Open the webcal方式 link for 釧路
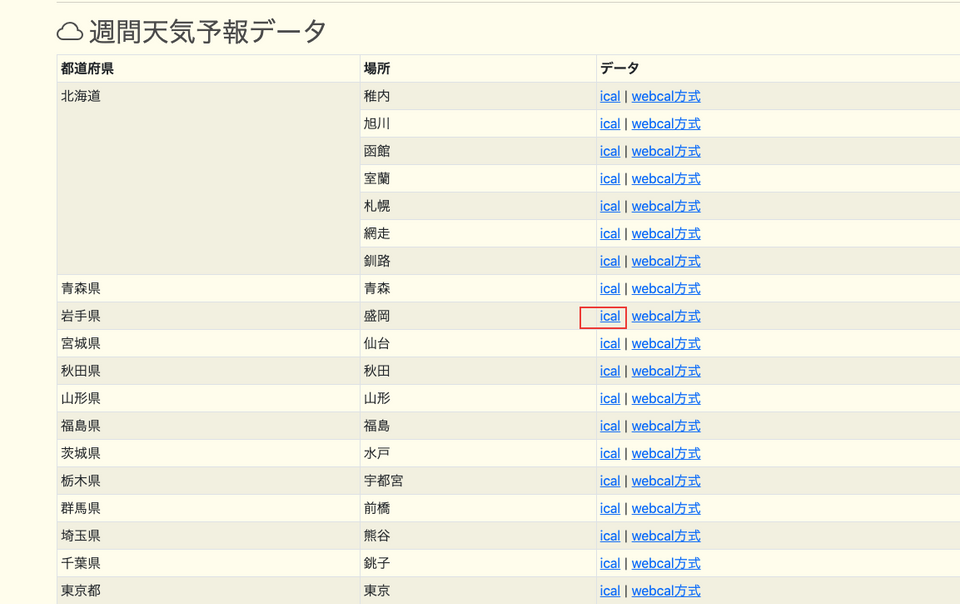 (666, 261)
